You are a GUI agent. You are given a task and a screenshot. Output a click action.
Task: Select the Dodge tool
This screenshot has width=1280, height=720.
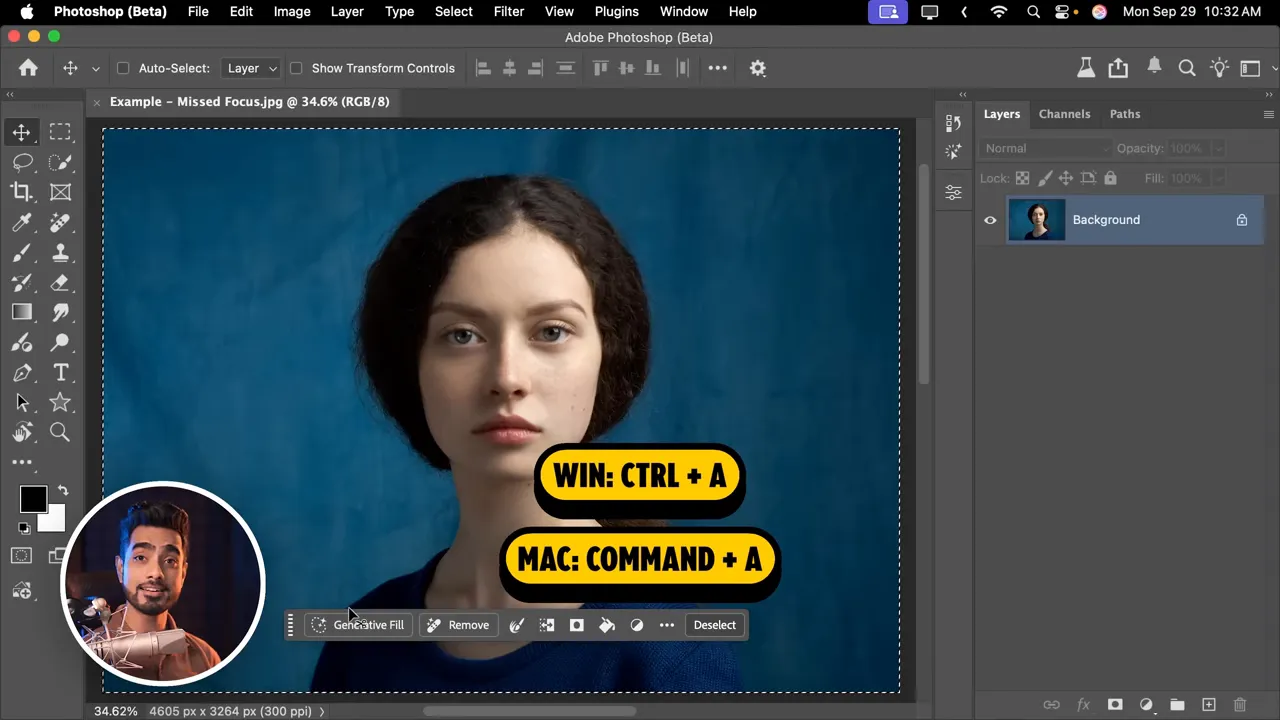(60, 343)
